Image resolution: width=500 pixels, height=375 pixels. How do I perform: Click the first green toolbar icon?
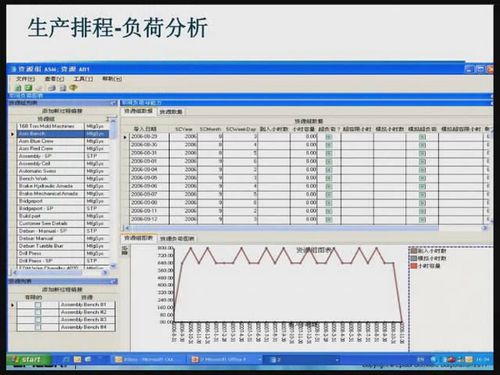click(18, 88)
